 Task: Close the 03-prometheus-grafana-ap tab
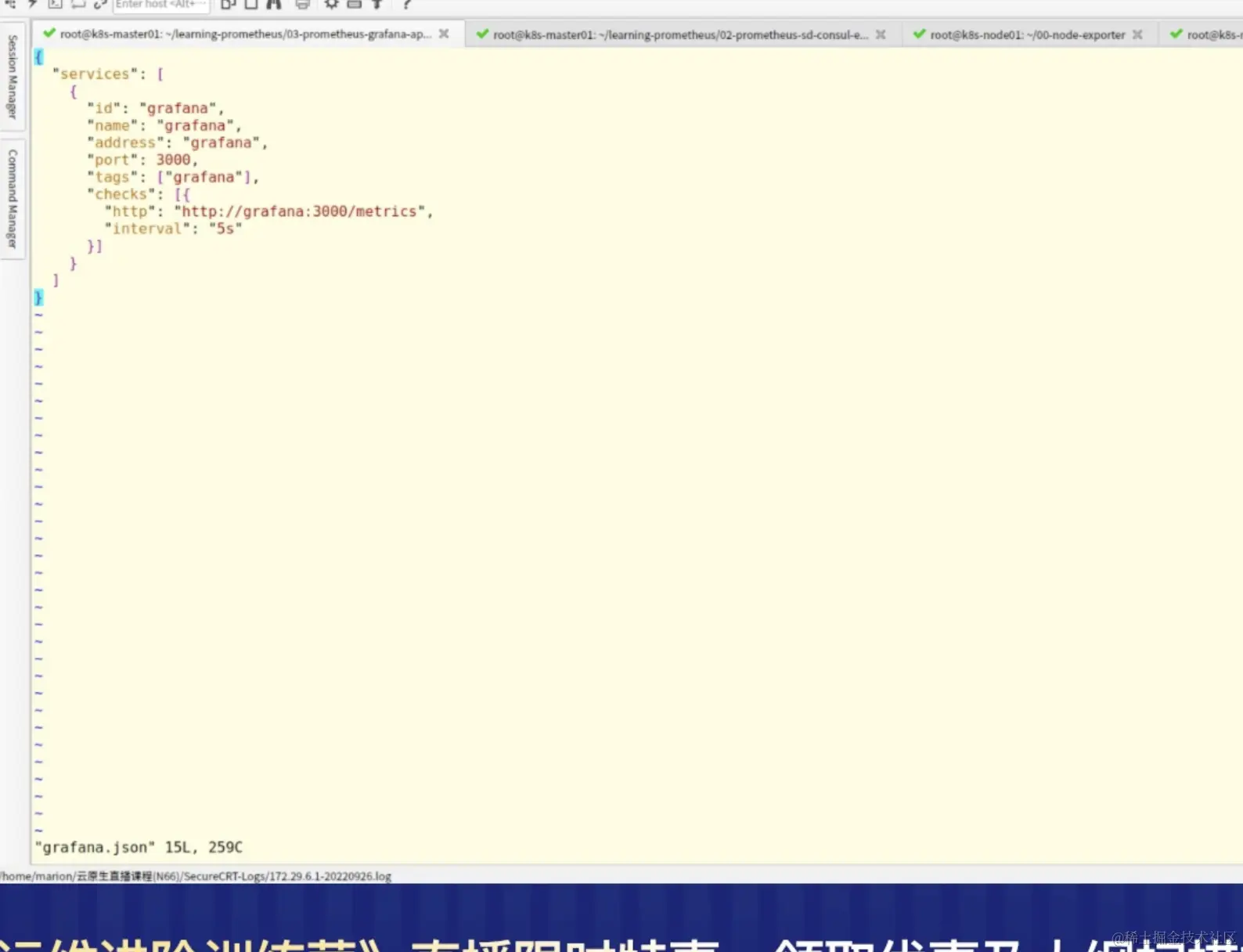[444, 34]
